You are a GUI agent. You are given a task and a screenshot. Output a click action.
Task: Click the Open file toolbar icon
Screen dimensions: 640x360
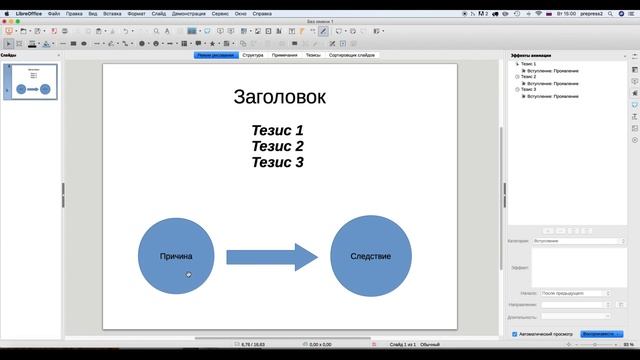click(23, 31)
